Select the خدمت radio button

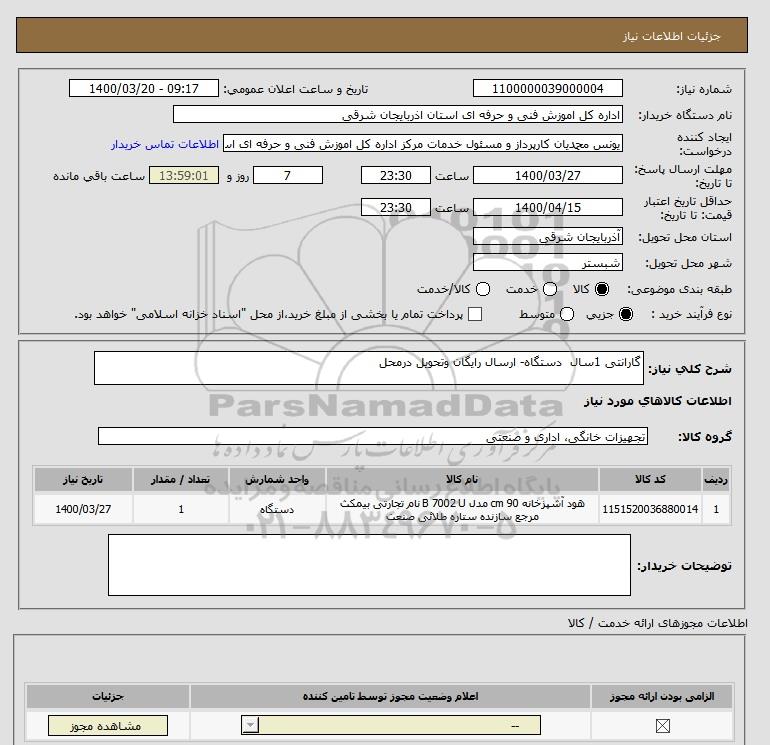point(550,289)
